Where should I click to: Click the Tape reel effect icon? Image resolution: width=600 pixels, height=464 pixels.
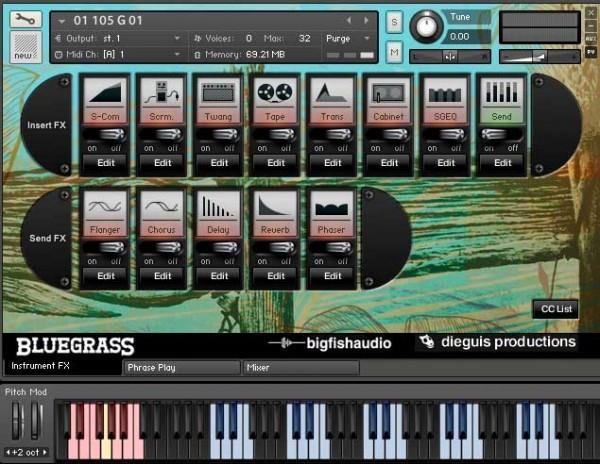[x=275, y=93]
